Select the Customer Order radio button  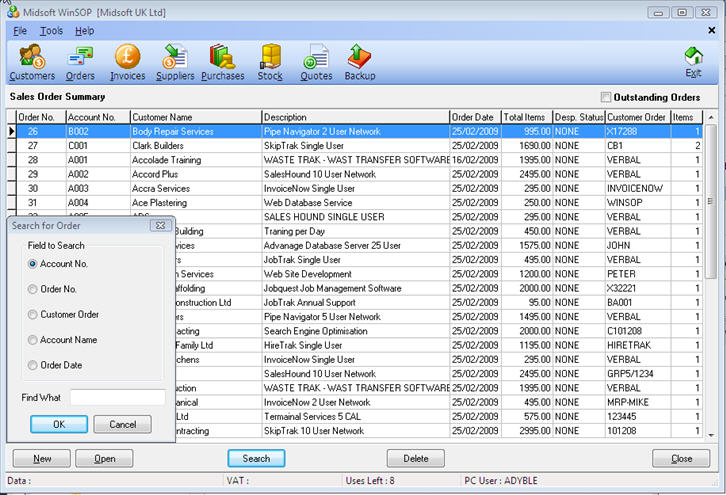tap(32, 314)
